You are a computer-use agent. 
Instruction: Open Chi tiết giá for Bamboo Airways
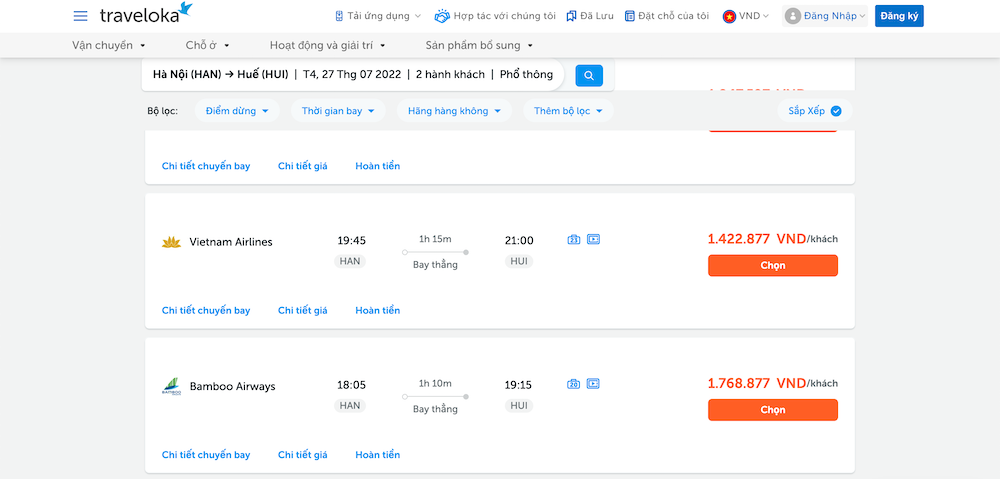coord(302,455)
